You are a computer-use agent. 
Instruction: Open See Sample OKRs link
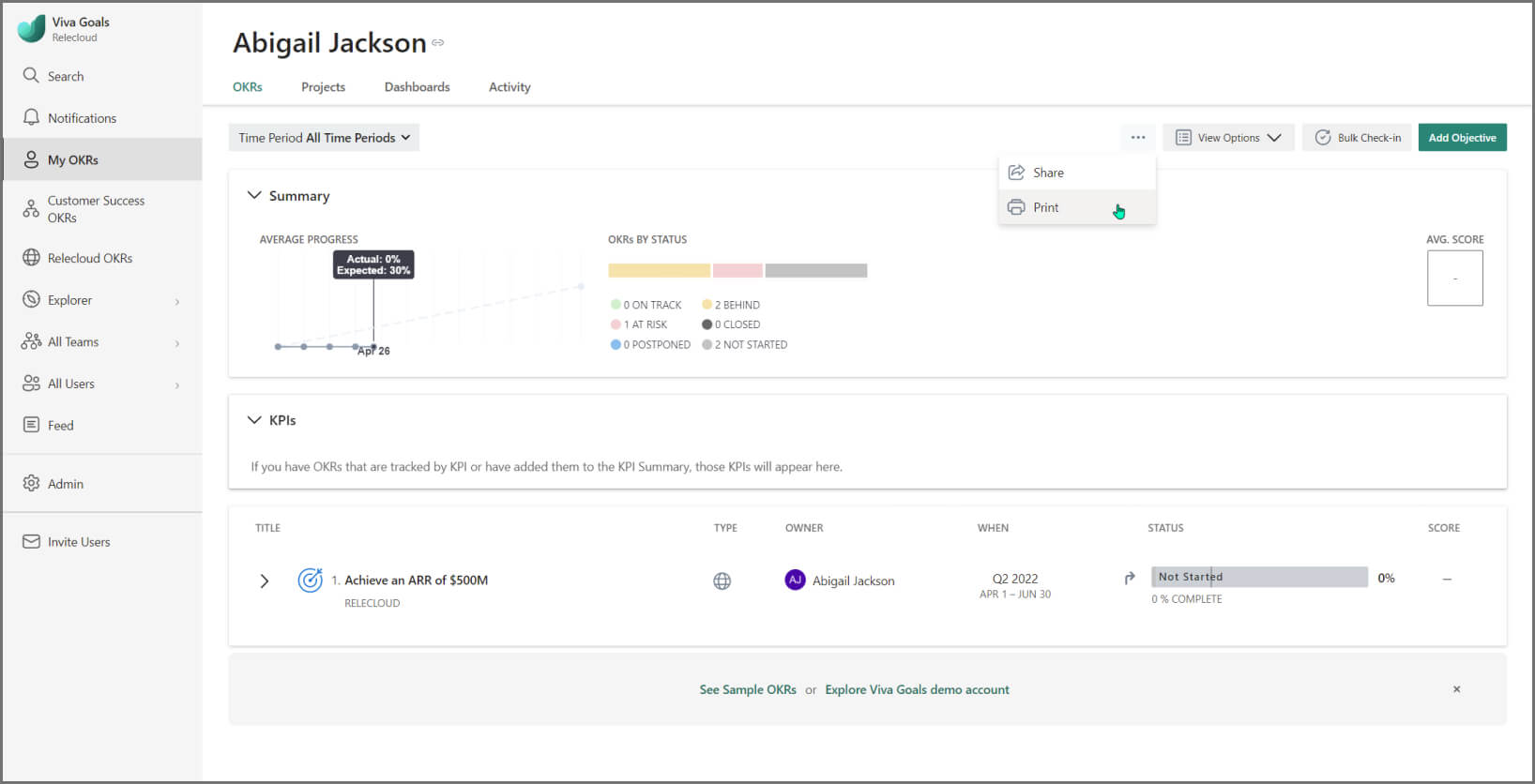pyautogui.click(x=748, y=689)
